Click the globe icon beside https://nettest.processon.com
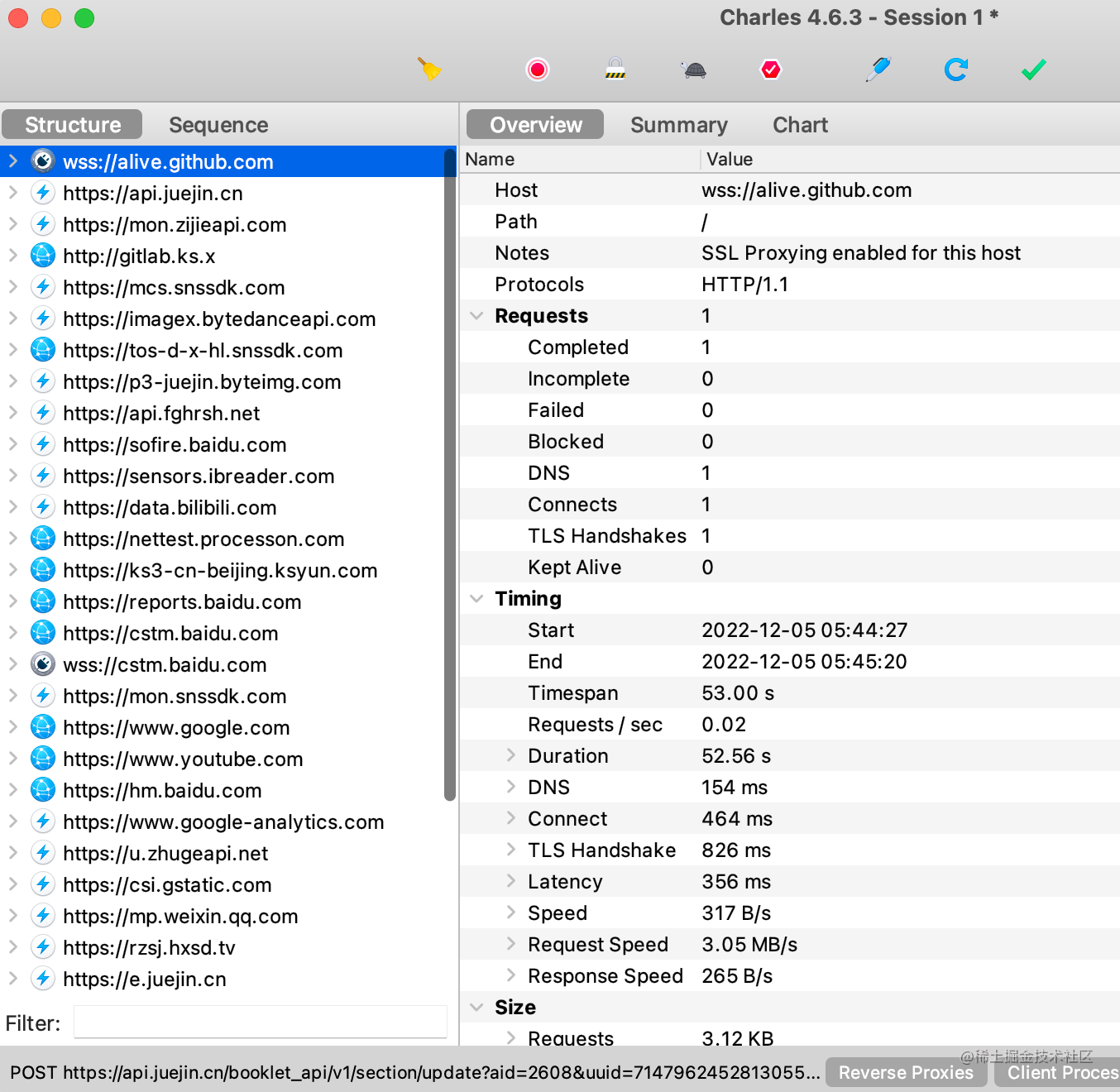Image resolution: width=1120 pixels, height=1092 pixels. point(43,539)
